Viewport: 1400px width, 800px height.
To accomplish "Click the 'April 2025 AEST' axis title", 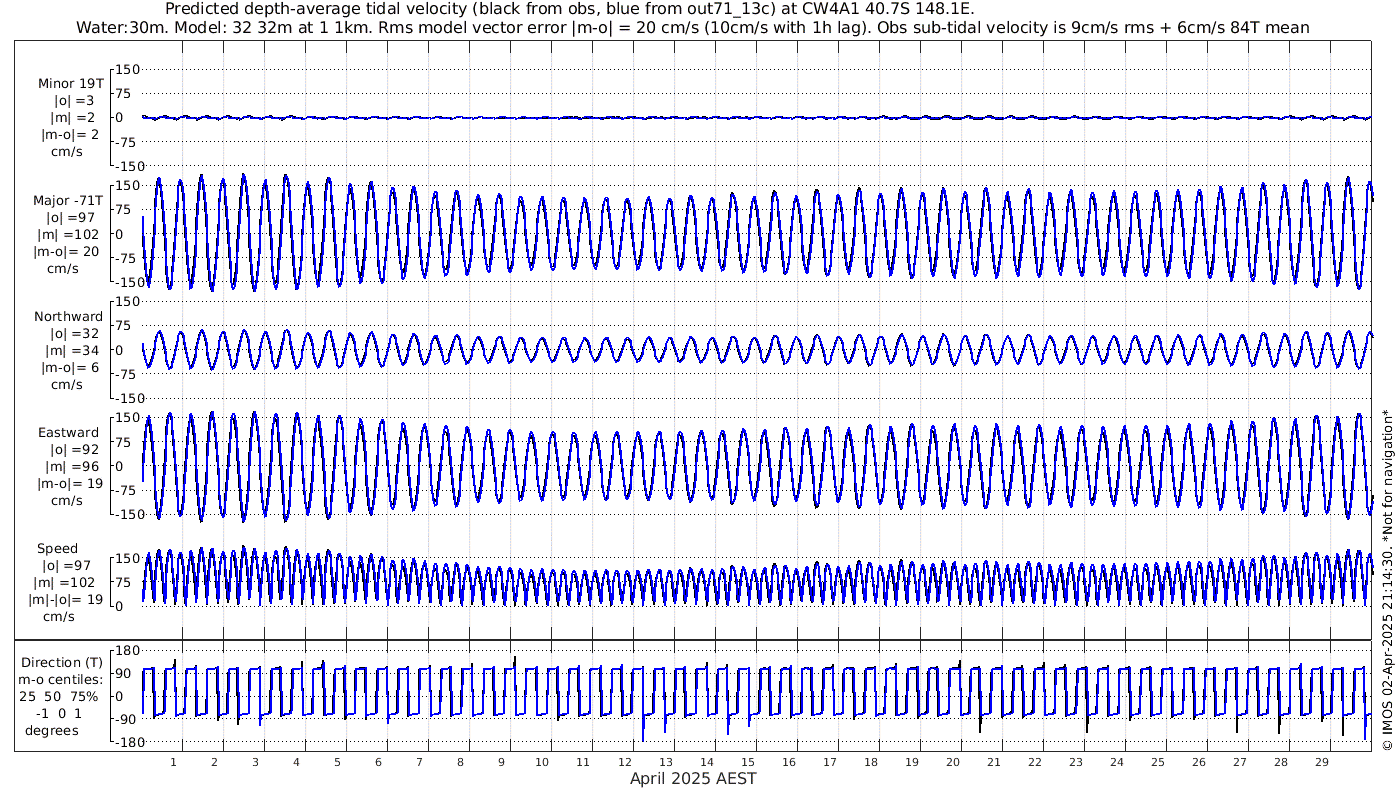I will tap(692, 779).
